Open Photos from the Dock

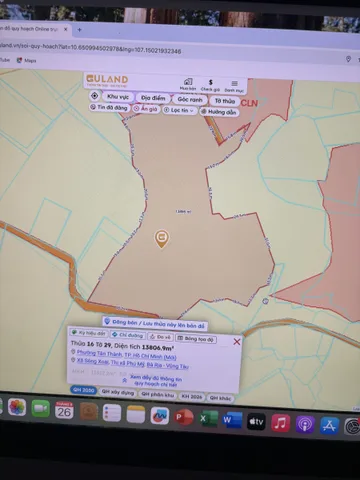pyautogui.click(x=17, y=407)
